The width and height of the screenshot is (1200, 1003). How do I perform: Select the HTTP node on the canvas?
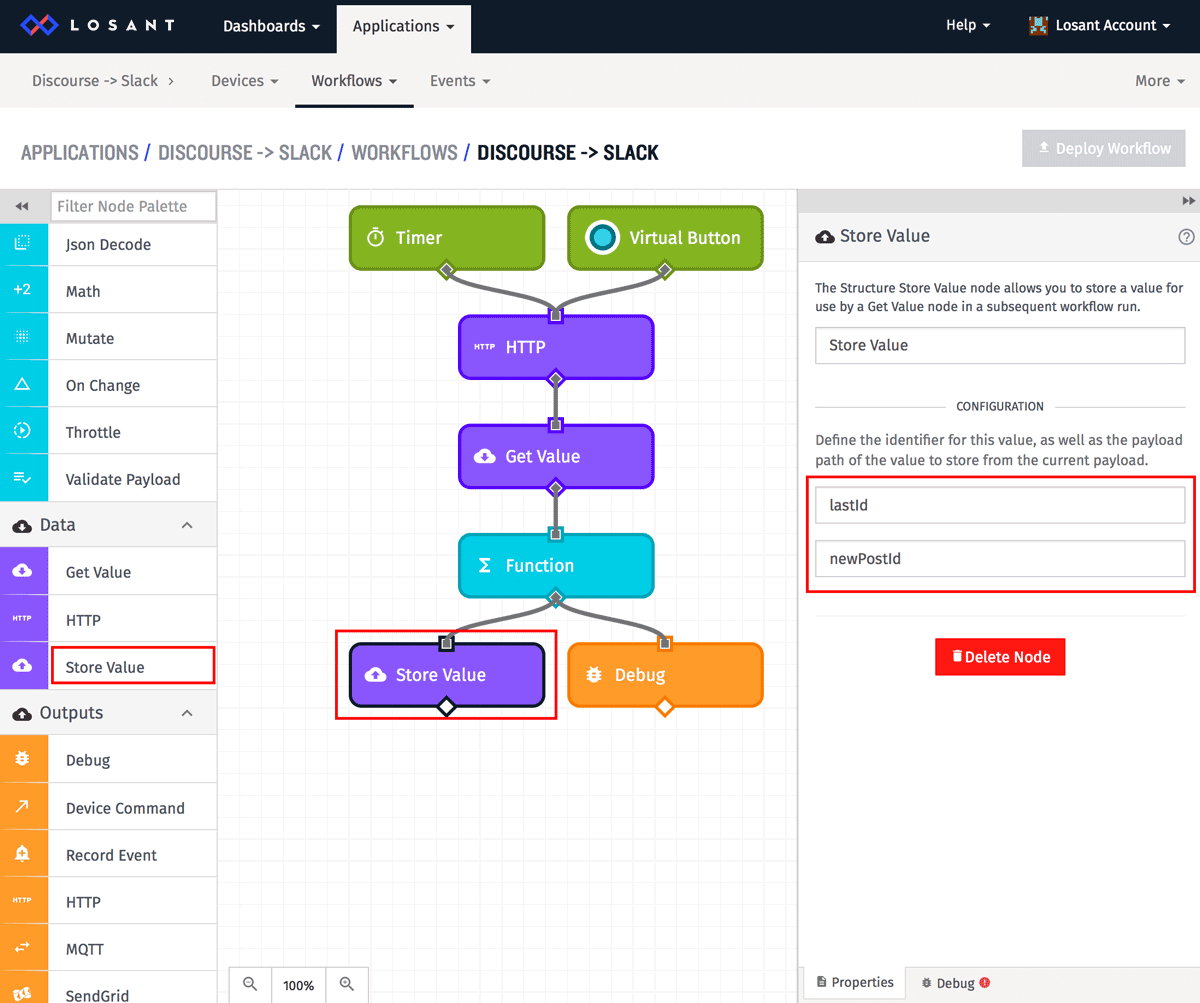556,347
